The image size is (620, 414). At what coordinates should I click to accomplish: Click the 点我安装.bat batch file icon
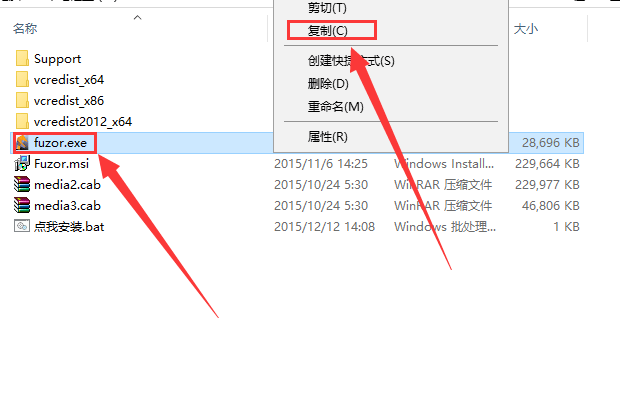click(22, 226)
